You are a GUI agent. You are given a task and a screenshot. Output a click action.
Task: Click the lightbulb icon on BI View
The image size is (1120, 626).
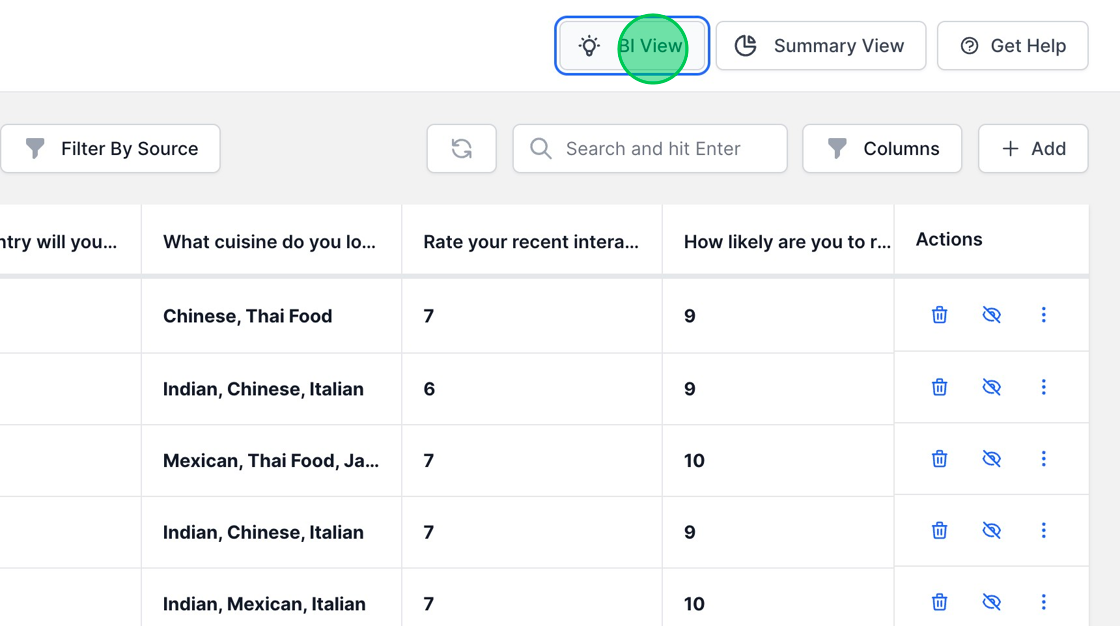tap(589, 46)
